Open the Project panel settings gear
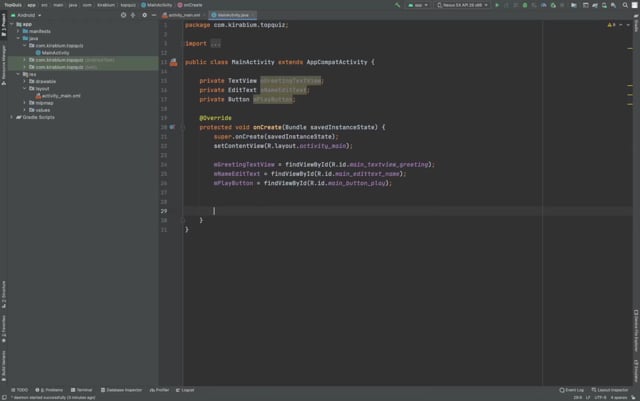This screenshot has width=640, height=401. pos(144,15)
